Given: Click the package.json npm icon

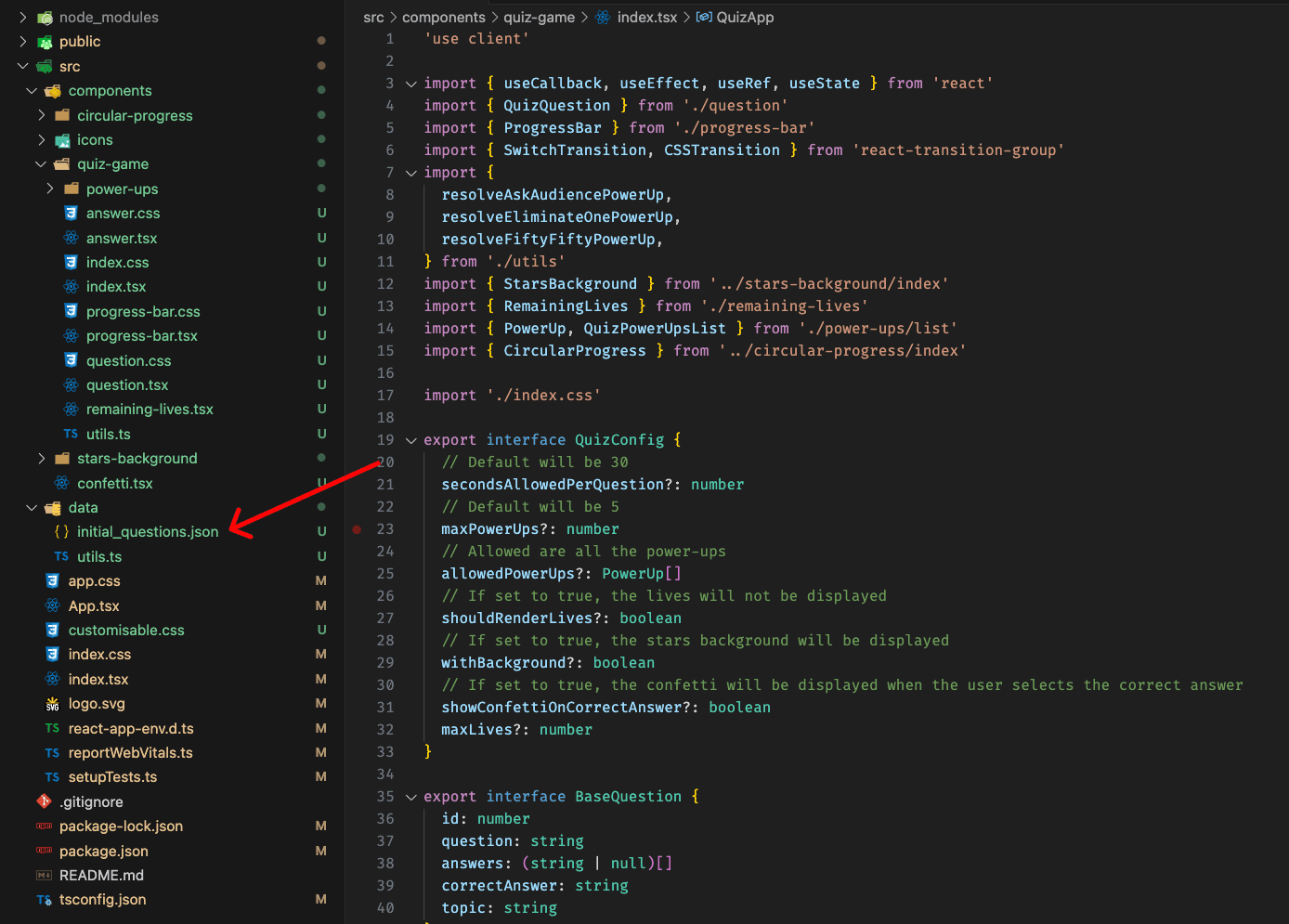Looking at the screenshot, I should click(x=44, y=851).
